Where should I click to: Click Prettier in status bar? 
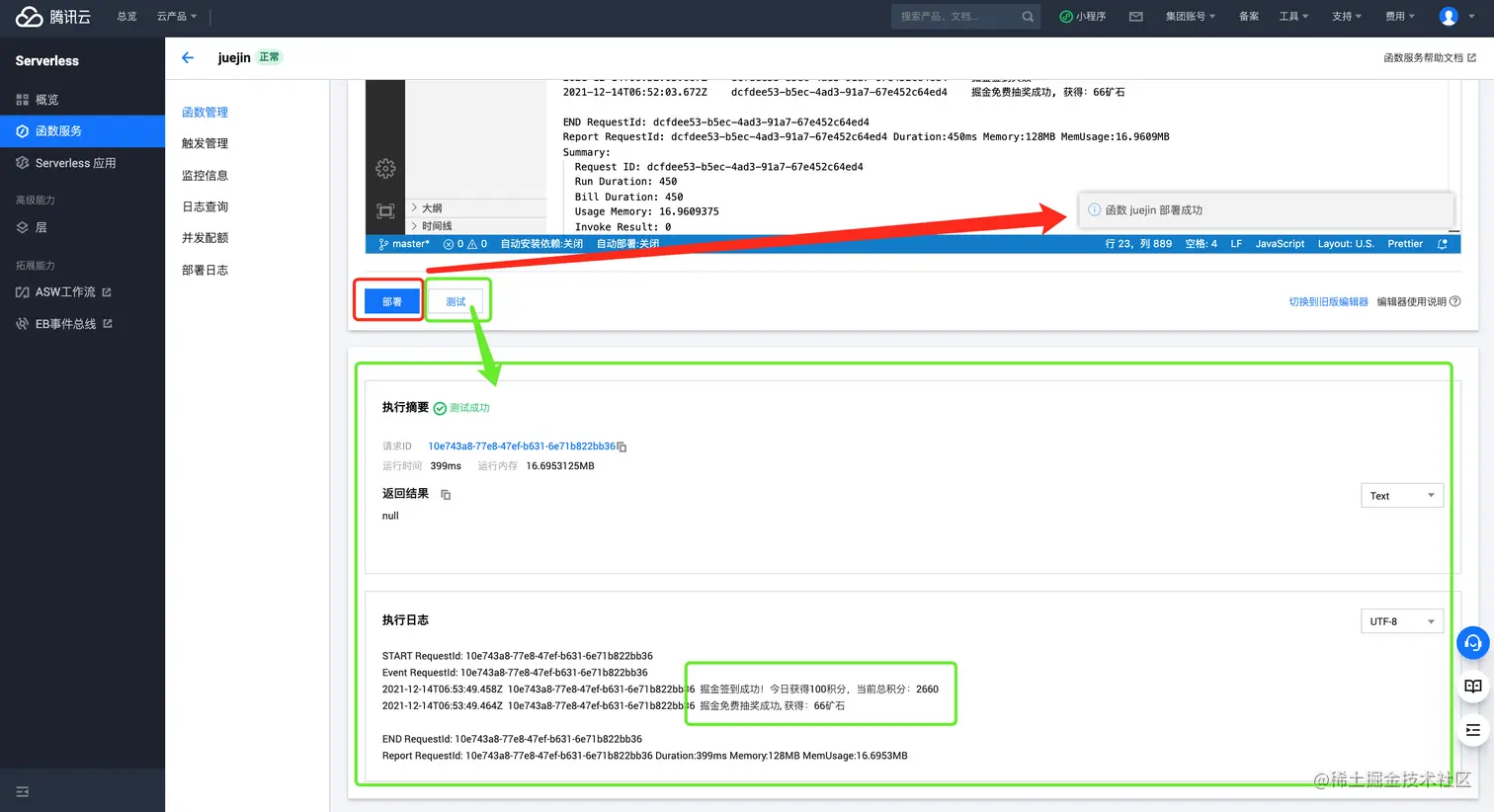point(1405,244)
